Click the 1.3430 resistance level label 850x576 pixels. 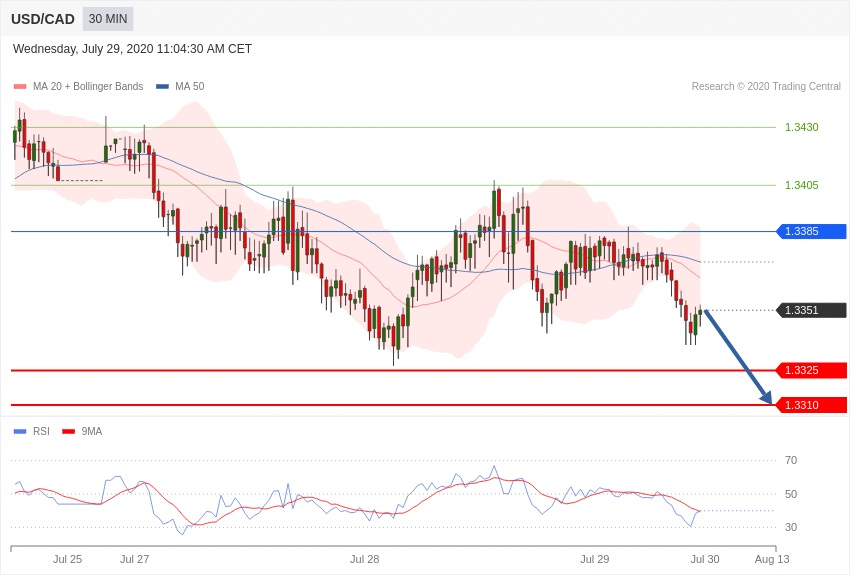[802, 127]
